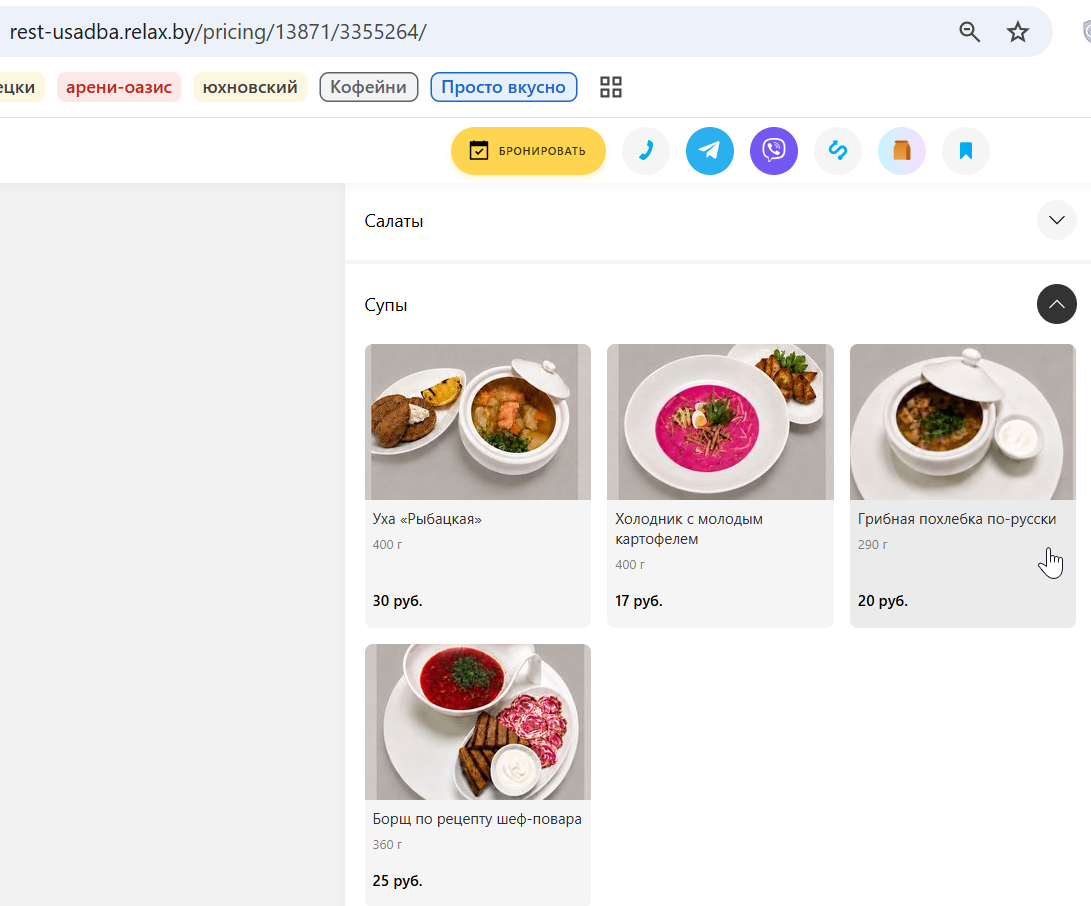Click the phone call icon
1091x906 pixels.
click(x=646, y=151)
